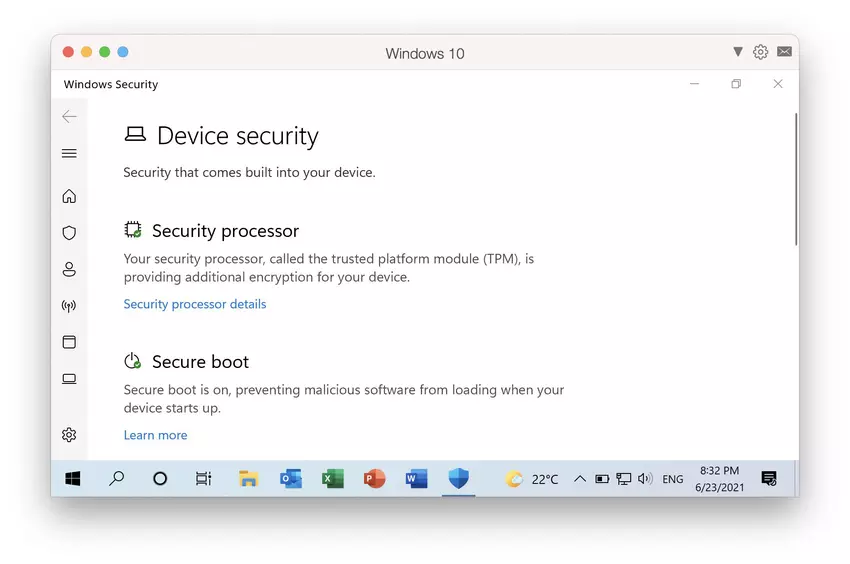Open the virtual machine dropdown triangle

point(738,52)
